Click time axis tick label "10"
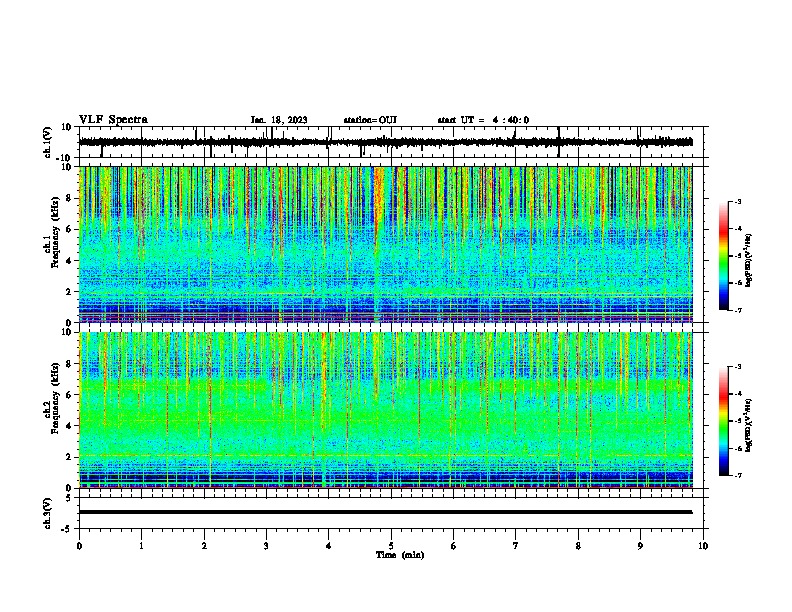792x612 pixels. 703,546
